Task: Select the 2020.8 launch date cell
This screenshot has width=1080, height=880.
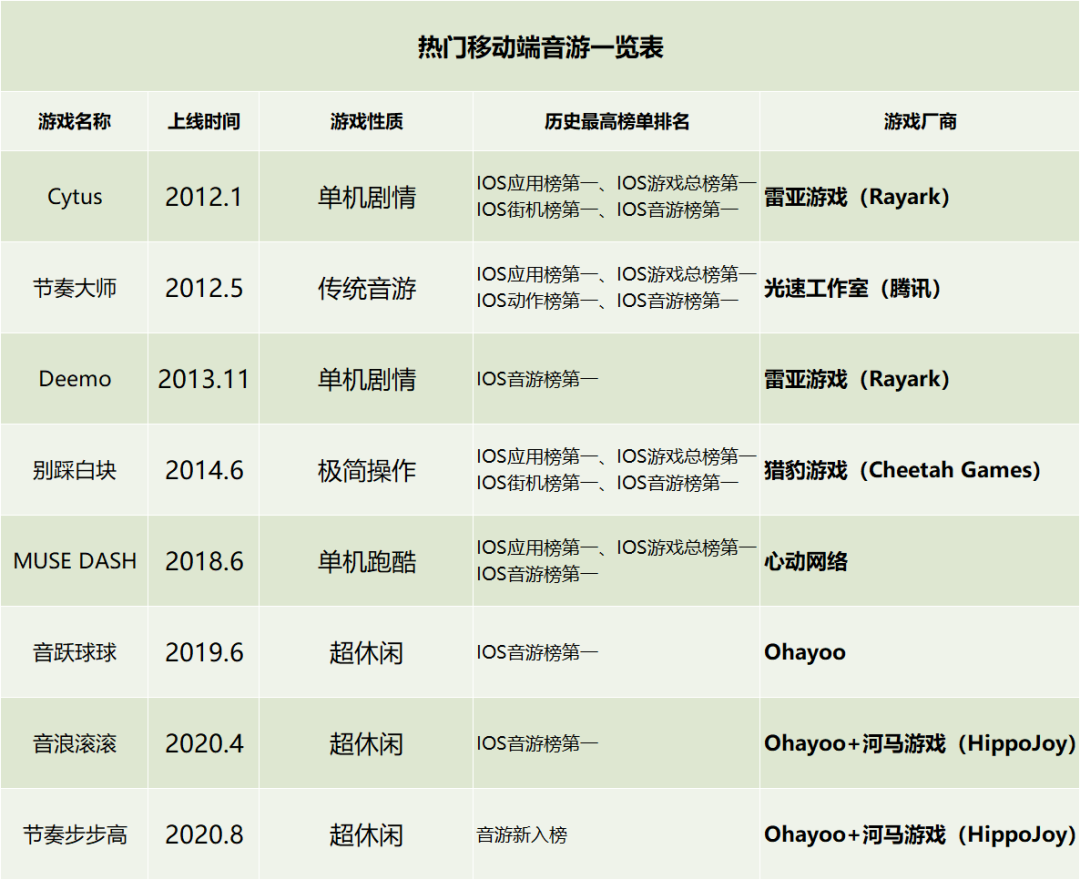Action: (204, 835)
